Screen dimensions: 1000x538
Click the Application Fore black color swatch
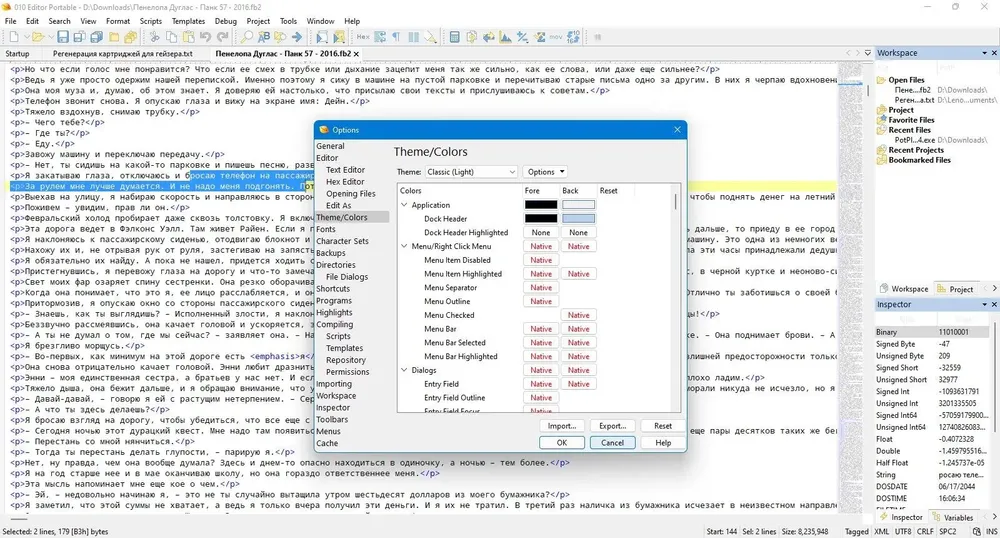541,205
